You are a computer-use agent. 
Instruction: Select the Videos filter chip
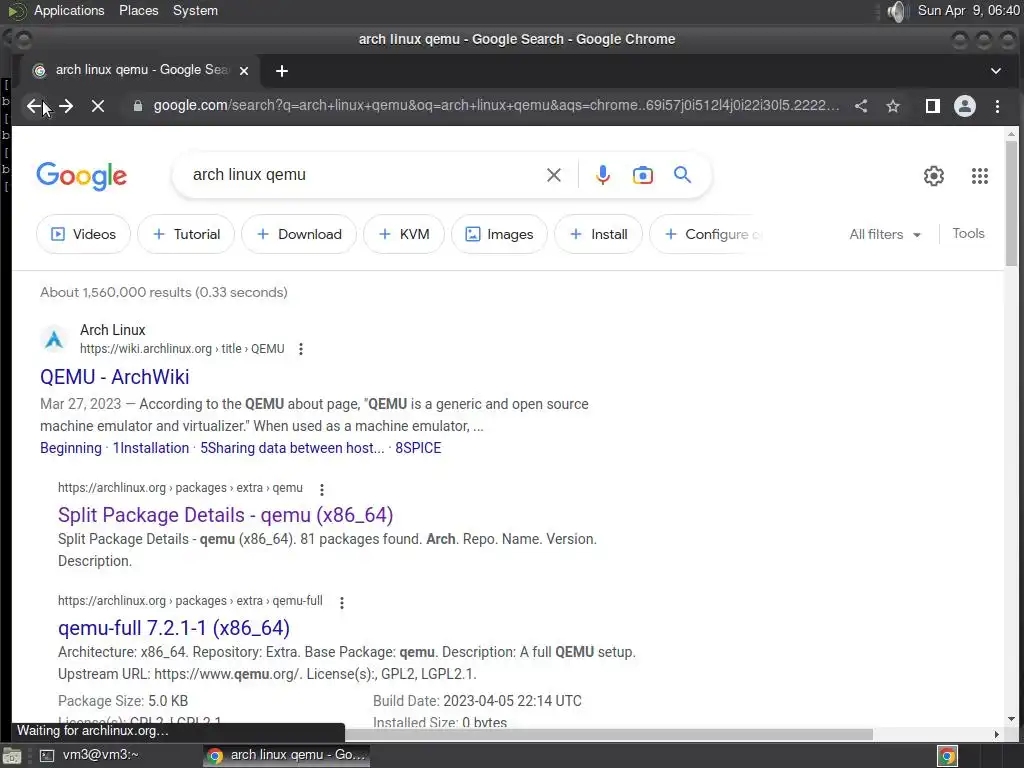(83, 234)
